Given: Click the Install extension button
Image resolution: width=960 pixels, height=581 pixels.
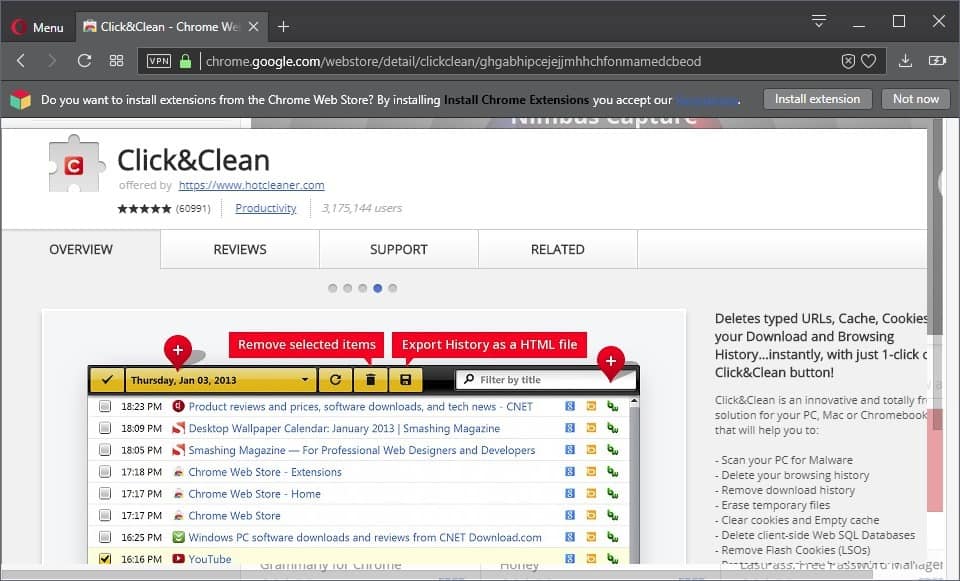Looking at the screenshot, I should 817,99.
